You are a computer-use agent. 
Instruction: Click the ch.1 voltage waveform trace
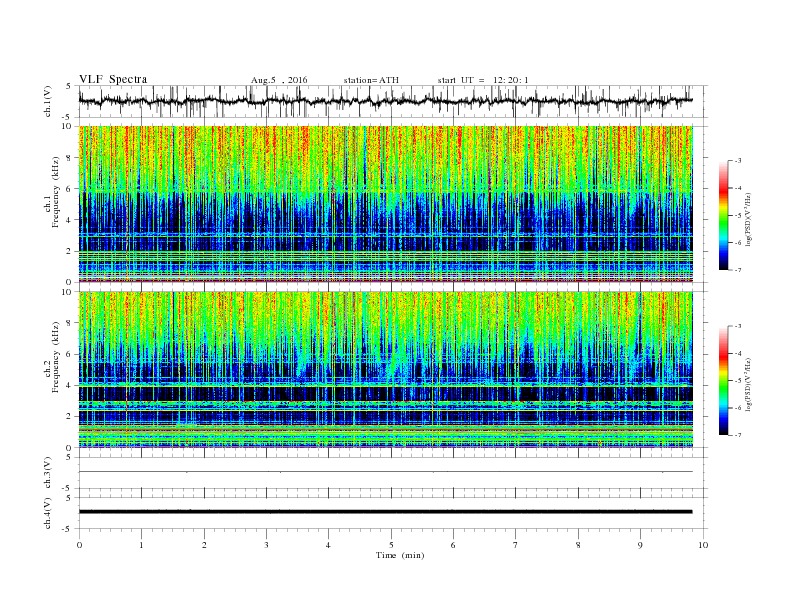(x=385, y=101)
